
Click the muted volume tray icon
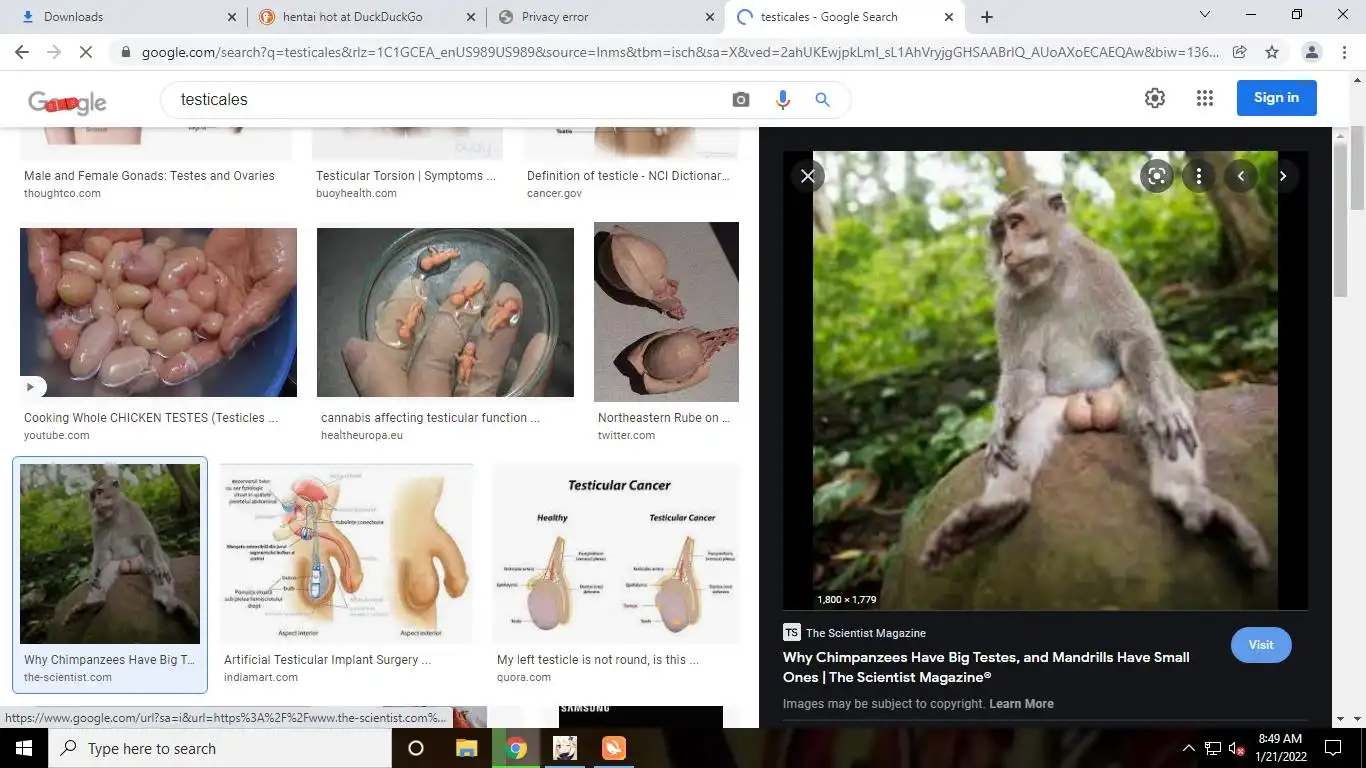[1236, 748]
